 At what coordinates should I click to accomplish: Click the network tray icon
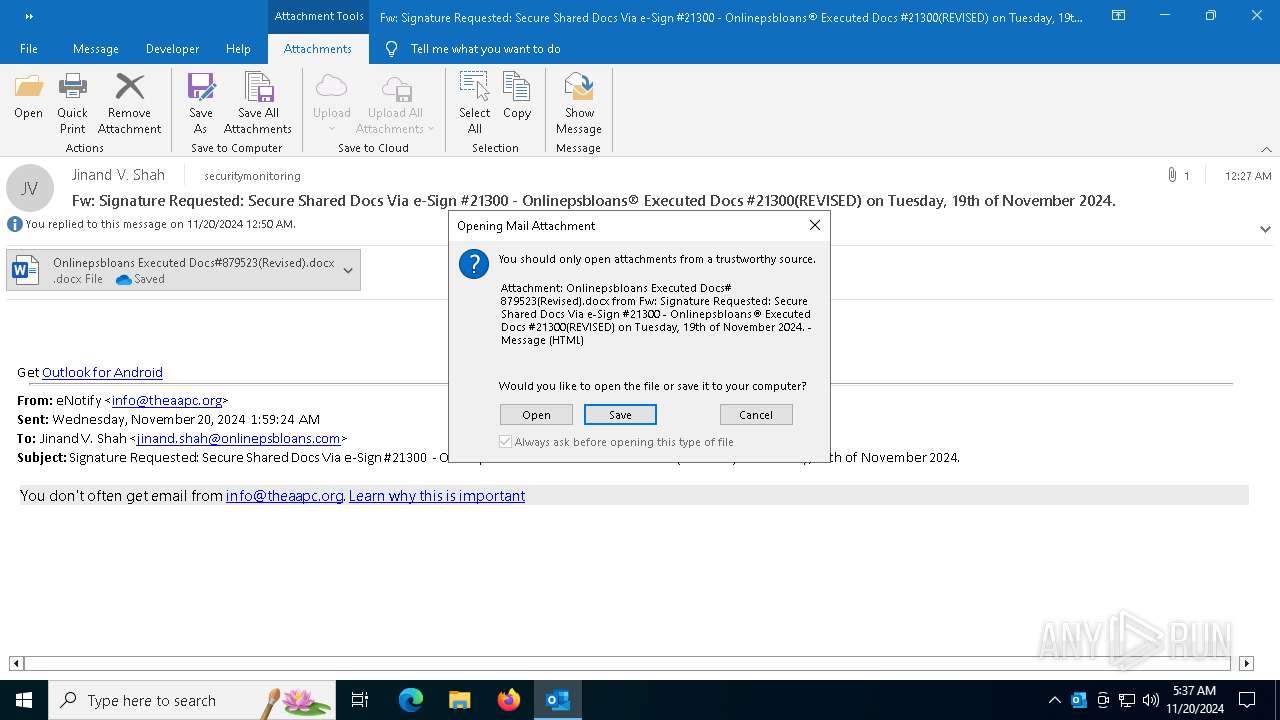point(1127,700)
